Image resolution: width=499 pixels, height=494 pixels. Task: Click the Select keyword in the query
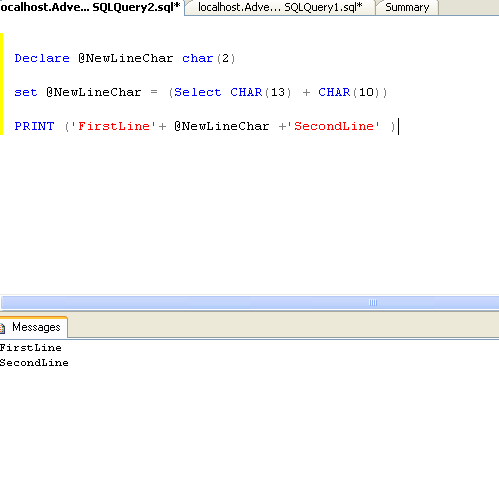pyautogui.click(x=198, y=92)
